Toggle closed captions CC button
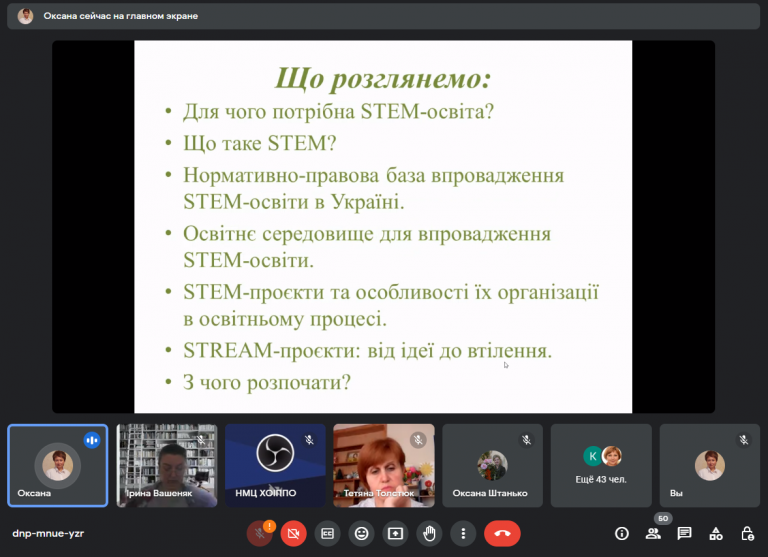This screenshot has height=557, width=768. pyautogui.click(x=327, y=533)
